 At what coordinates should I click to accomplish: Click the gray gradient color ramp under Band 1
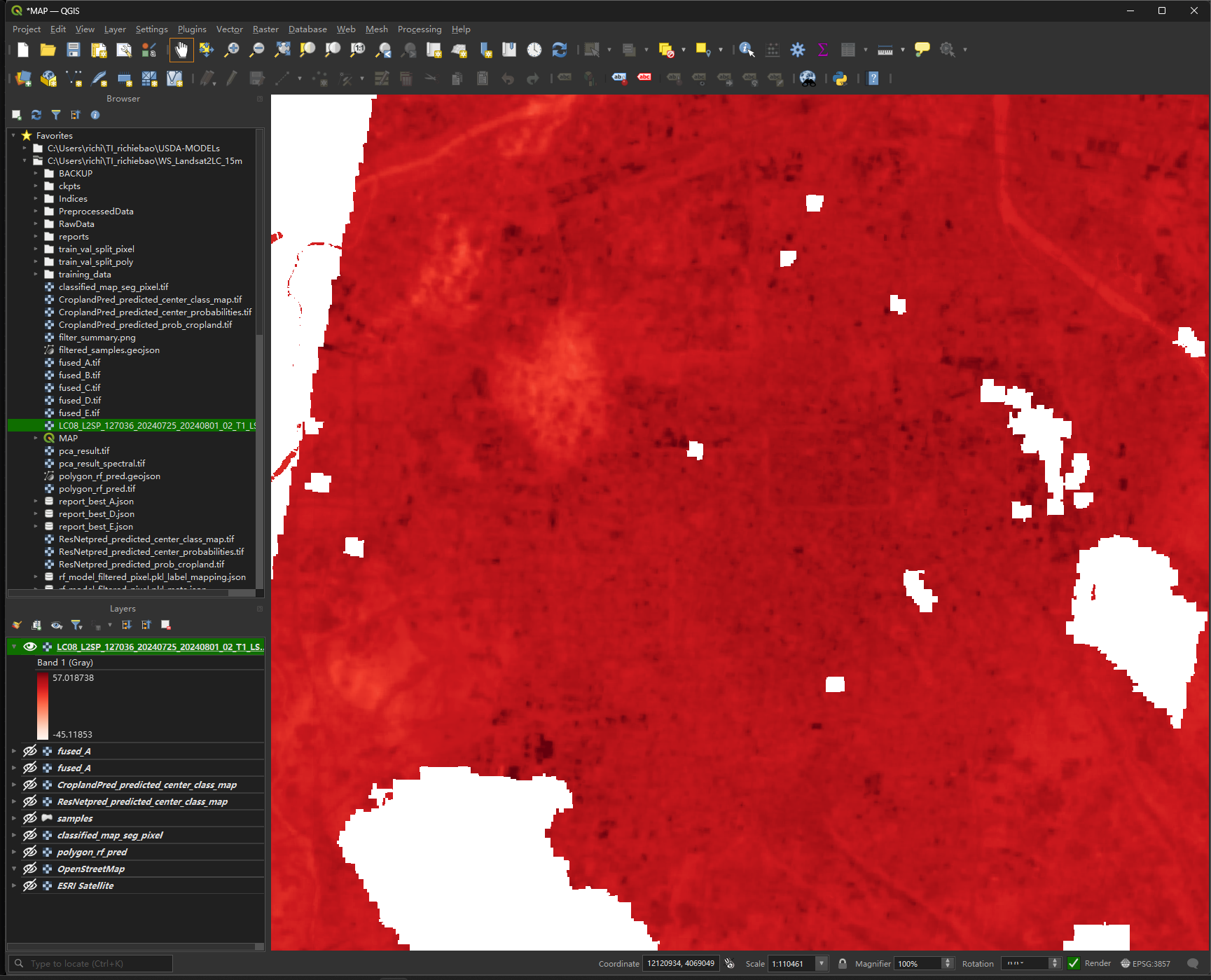tap(43, 705)
